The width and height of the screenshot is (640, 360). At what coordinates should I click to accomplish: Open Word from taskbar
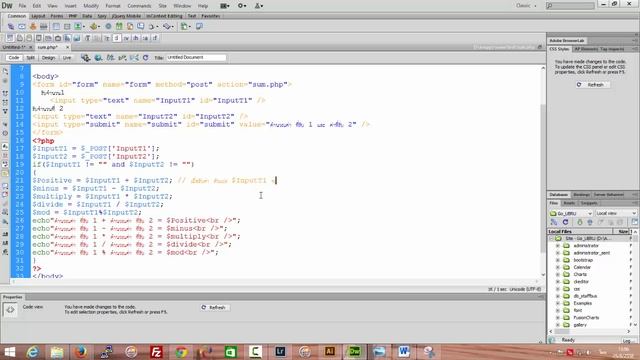coord(404,352)
